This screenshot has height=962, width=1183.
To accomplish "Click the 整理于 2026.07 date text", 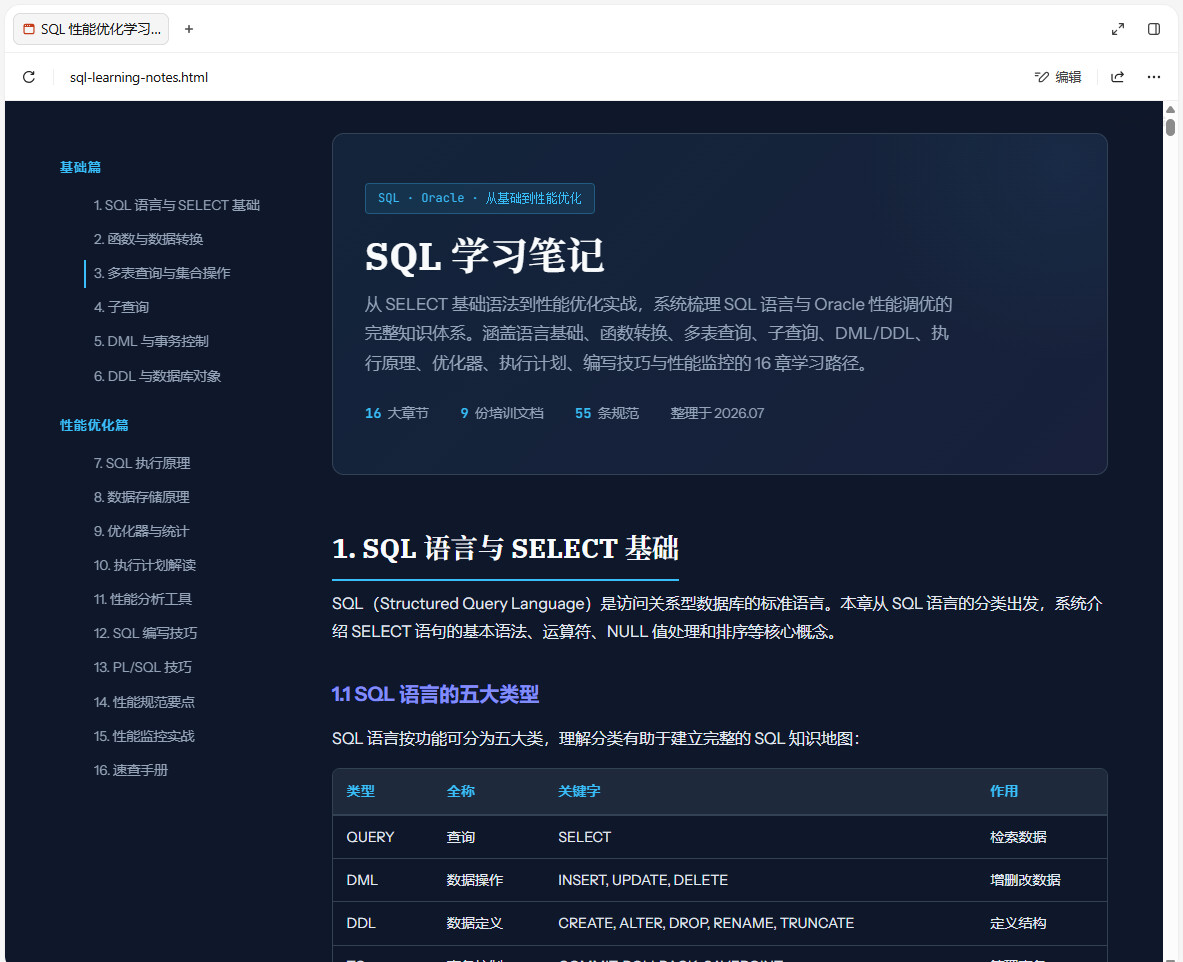I will coord(717,413).
